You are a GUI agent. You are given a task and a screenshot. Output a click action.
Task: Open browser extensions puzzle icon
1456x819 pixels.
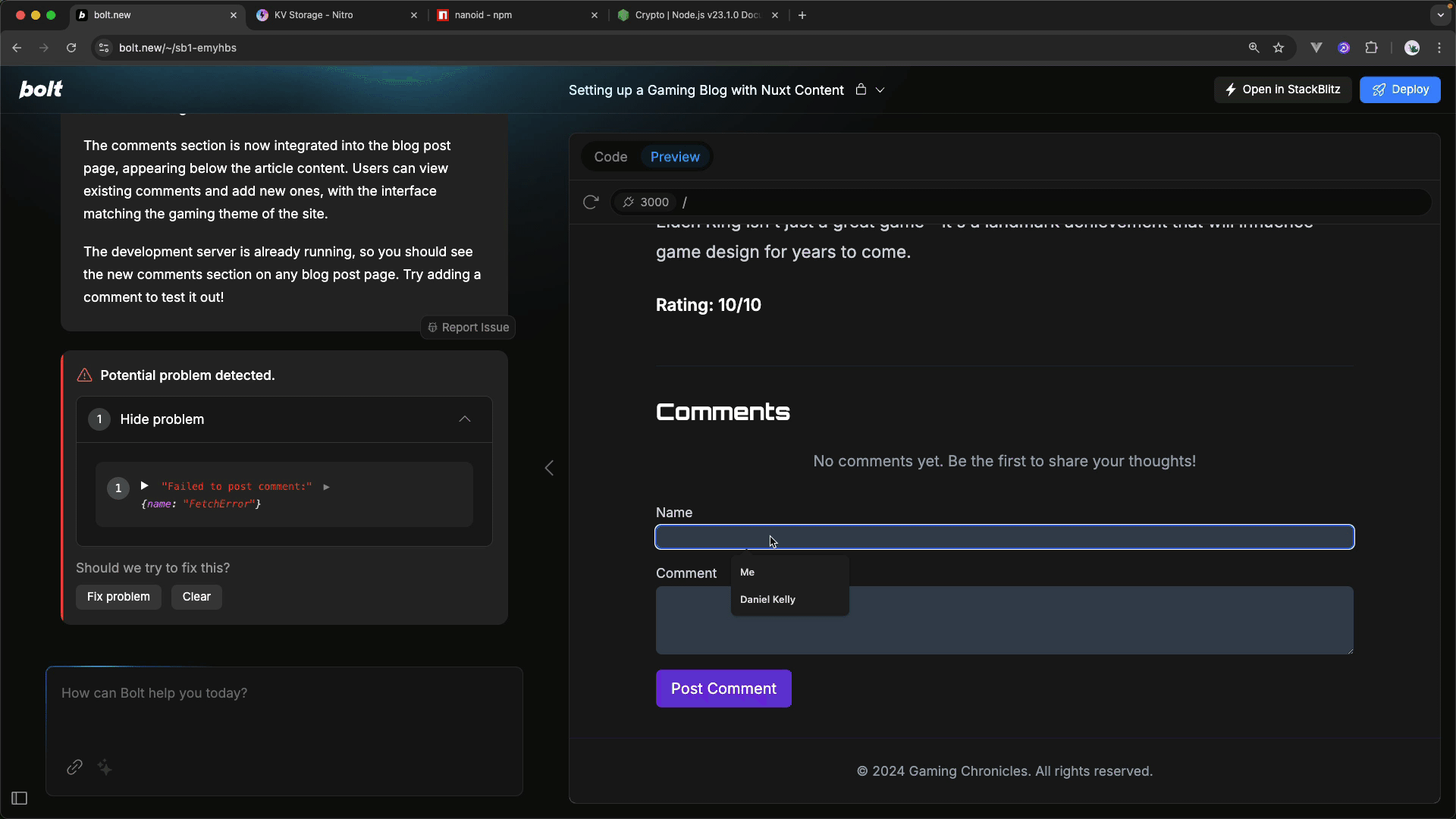pos(1371,48)
